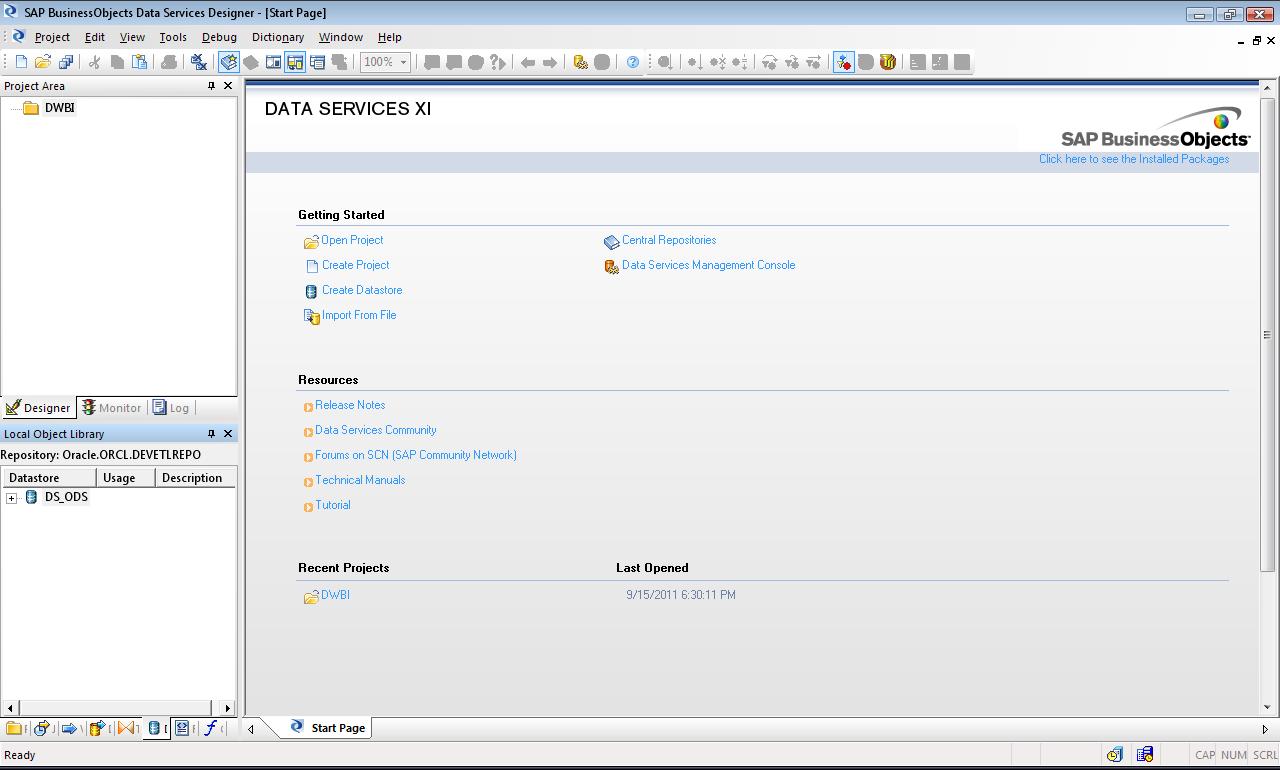The width and height of the screenshot is (1280, 770).
Task: Click the Create Project link
Action: [x=355, y=265]
